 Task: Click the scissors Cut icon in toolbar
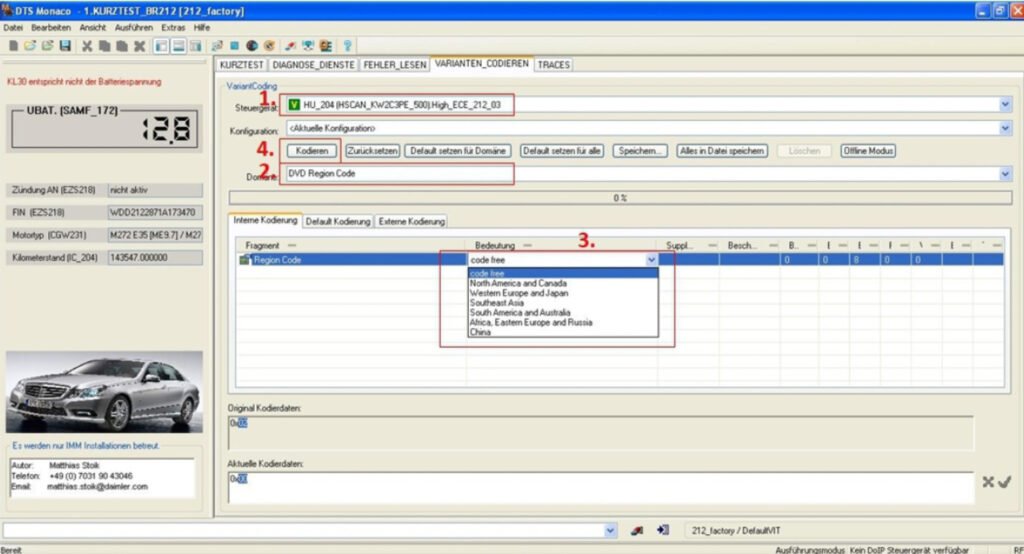coord(88,46)
